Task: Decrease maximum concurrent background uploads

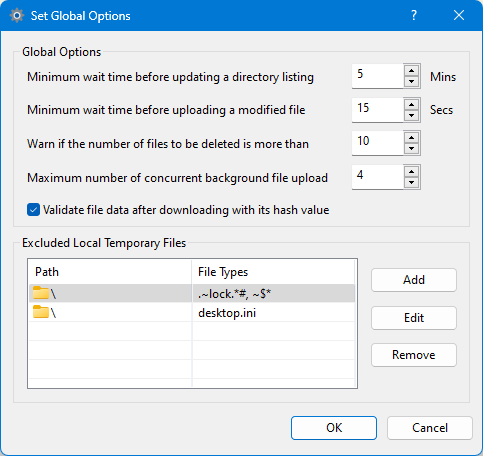Action: tap(412, 183)
